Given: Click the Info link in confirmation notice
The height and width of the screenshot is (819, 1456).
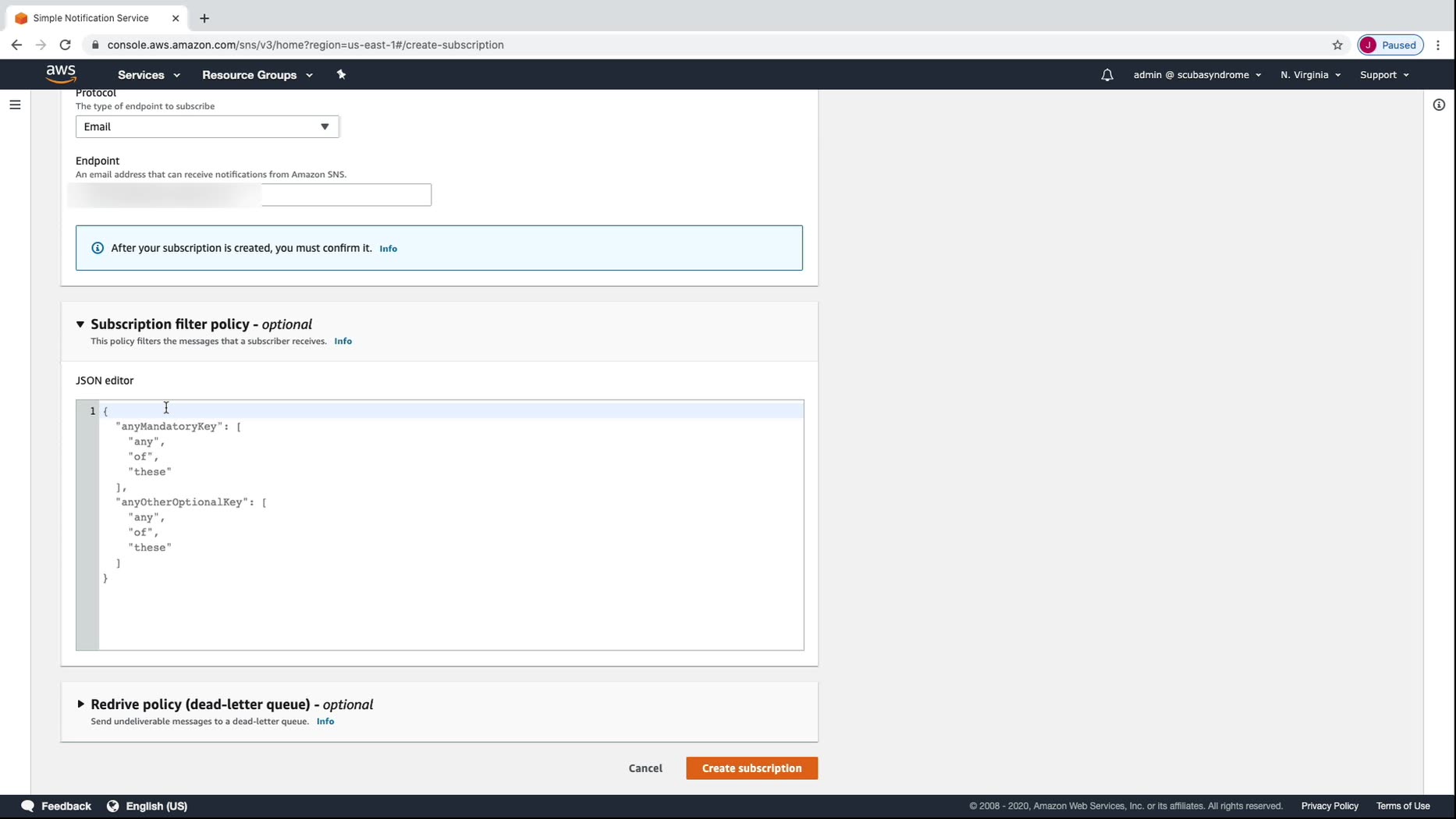Looking at the screenshot, I should point(388,249).
